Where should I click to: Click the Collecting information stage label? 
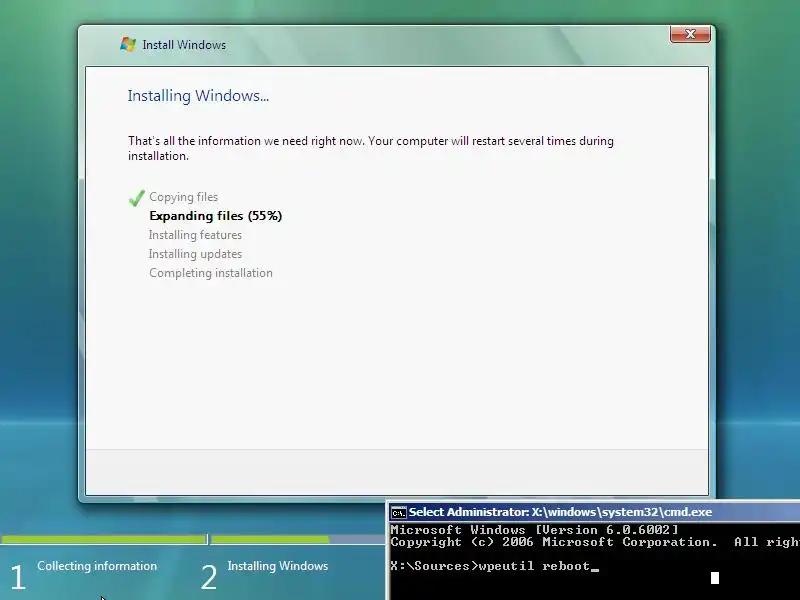coord(97,566)
